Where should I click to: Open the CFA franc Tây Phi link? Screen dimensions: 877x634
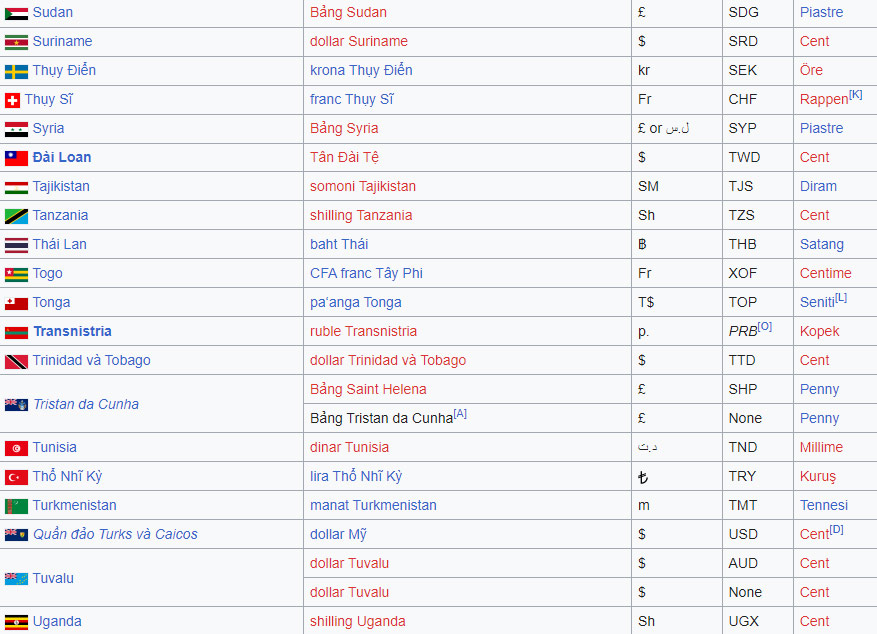pyautogui.click(x=366, y=273)
